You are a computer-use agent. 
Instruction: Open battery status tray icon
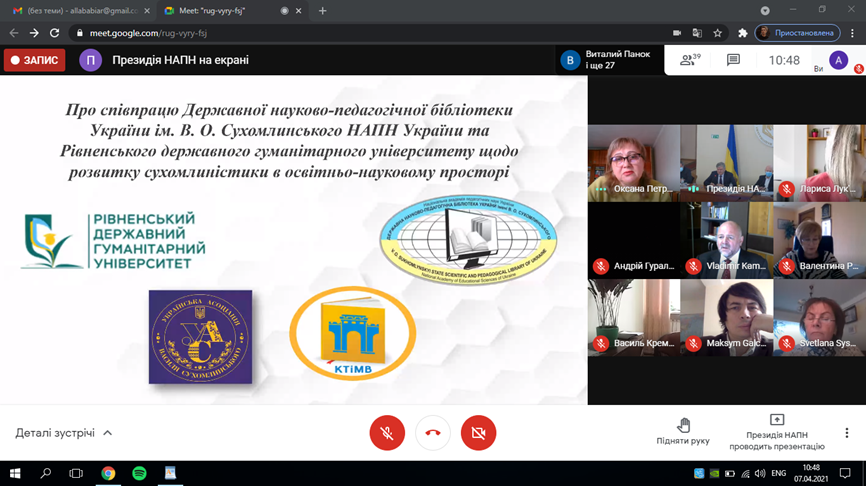pyautogui.click(x=730, y=473)
